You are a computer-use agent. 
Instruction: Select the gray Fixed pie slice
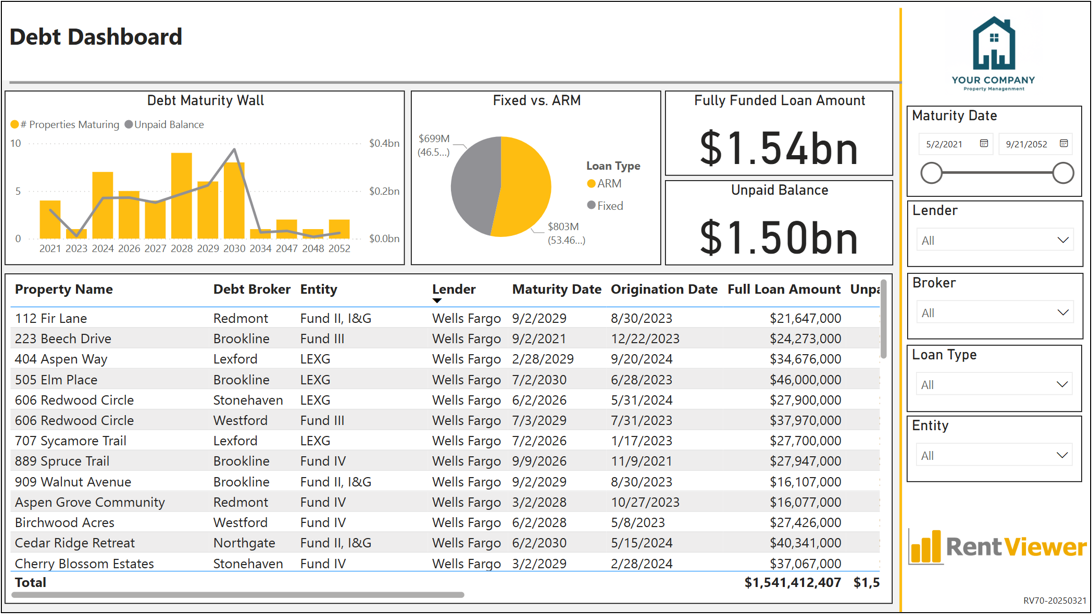[x=474, y=184]
